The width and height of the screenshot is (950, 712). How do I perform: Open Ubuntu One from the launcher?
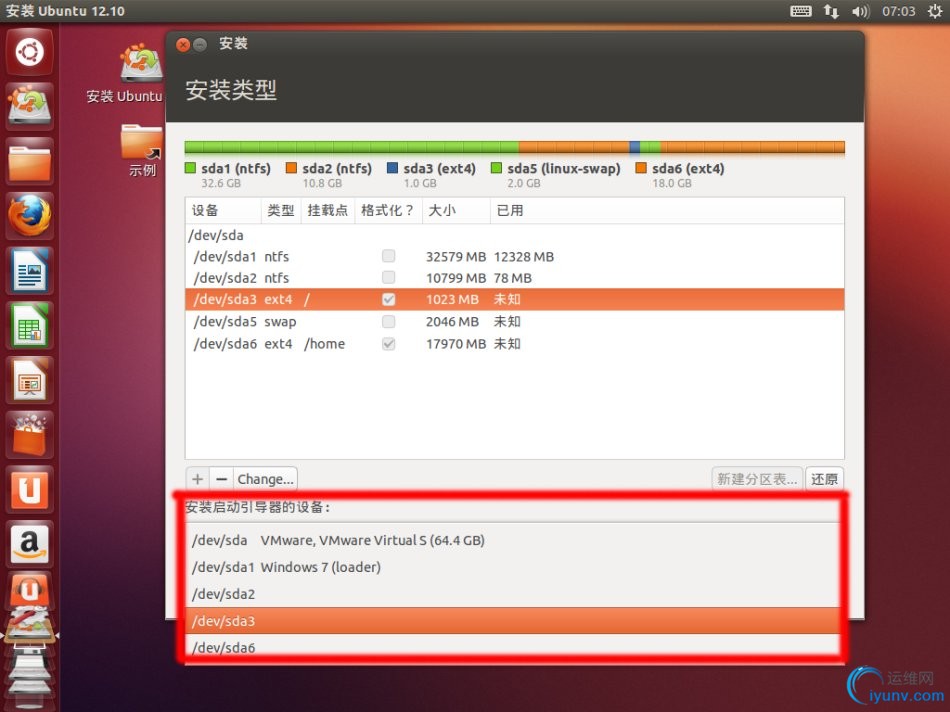[30, 490]
